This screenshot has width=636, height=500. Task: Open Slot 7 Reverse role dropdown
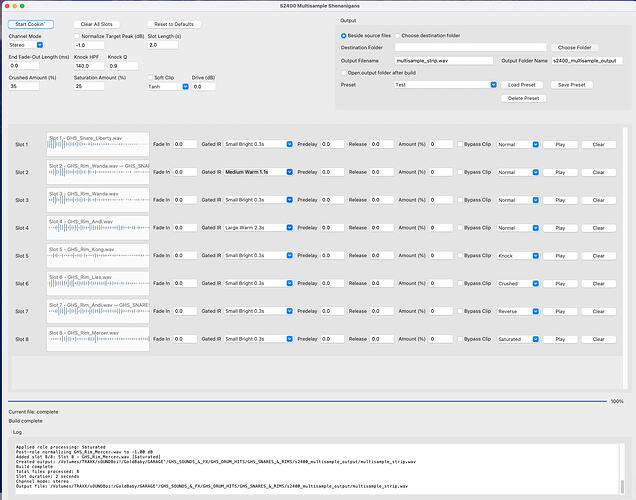click(x=518, y=311)
